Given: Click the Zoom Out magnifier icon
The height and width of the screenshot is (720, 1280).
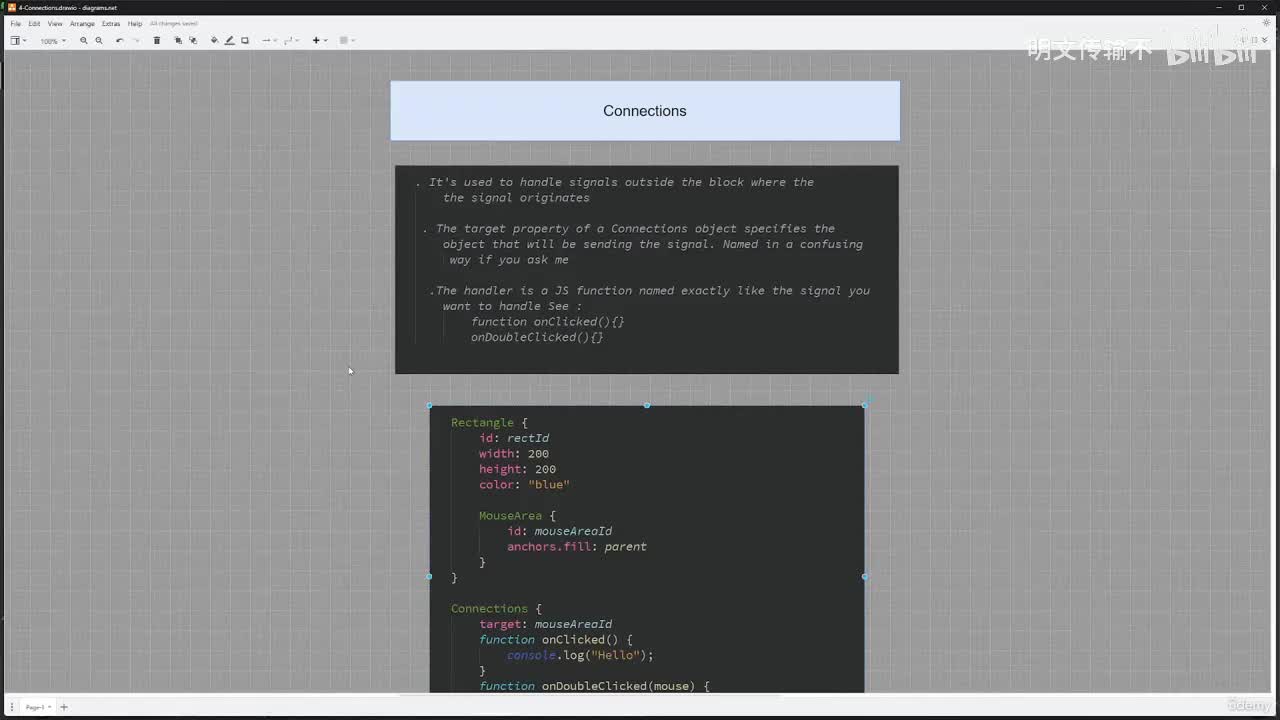Looking at the screenshot, I should tap(99, 41).
